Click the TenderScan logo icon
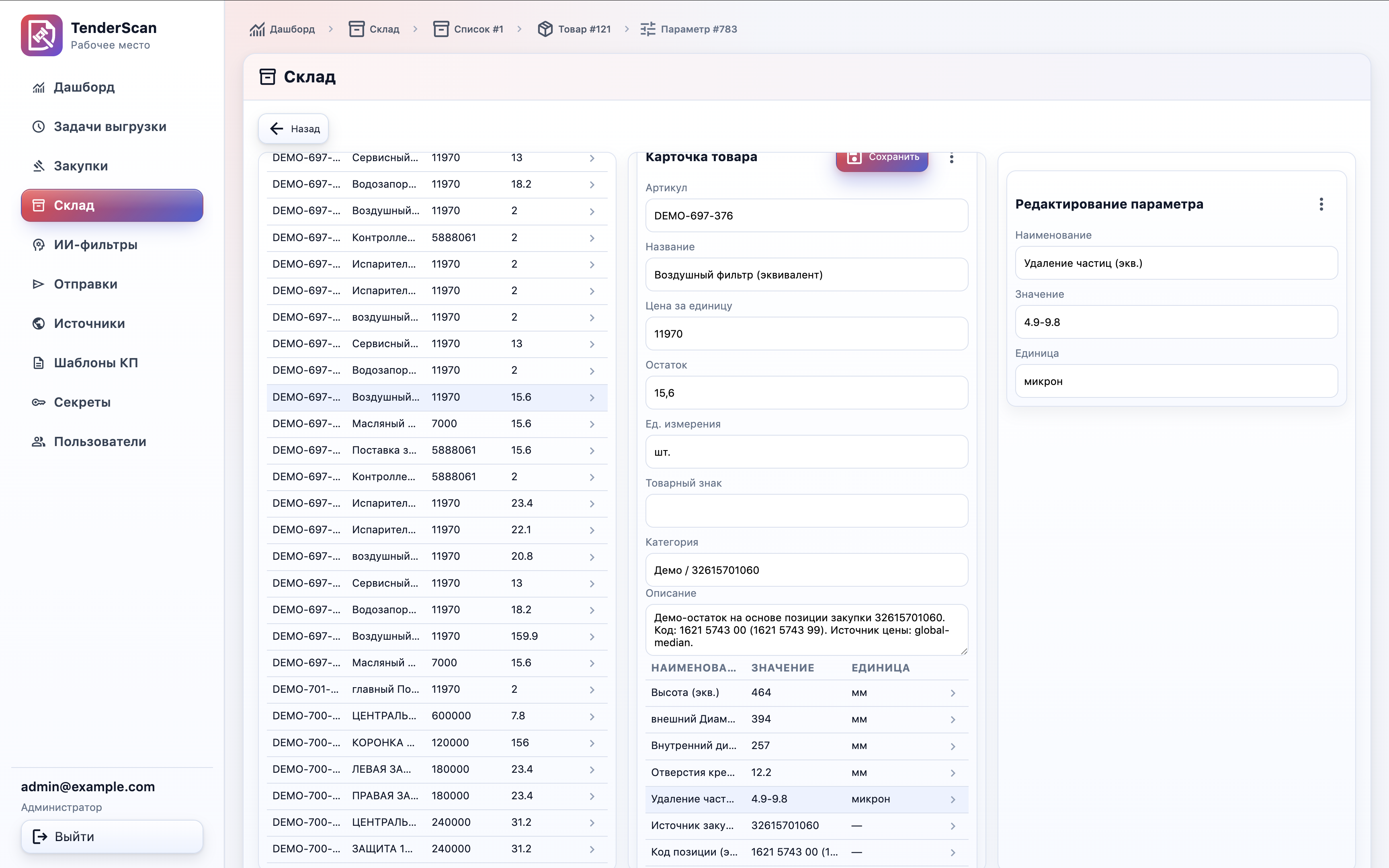 41,35
